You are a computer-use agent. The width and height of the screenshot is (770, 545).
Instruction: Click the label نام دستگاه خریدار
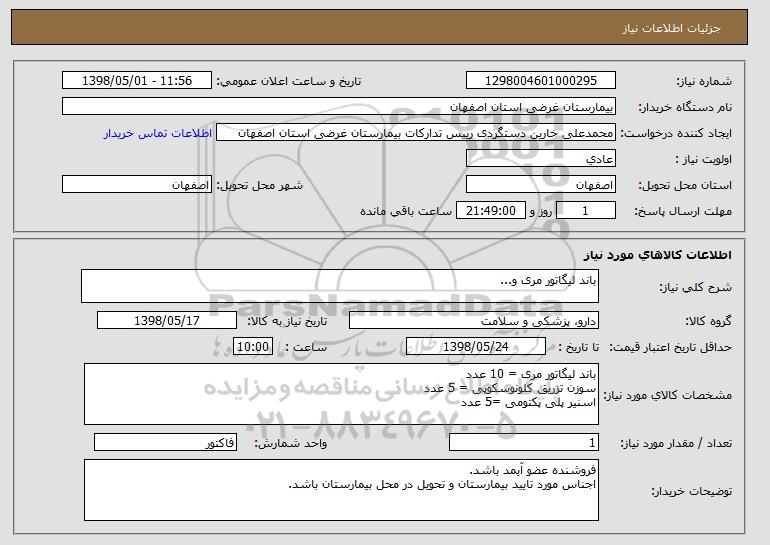pos(685,107)
